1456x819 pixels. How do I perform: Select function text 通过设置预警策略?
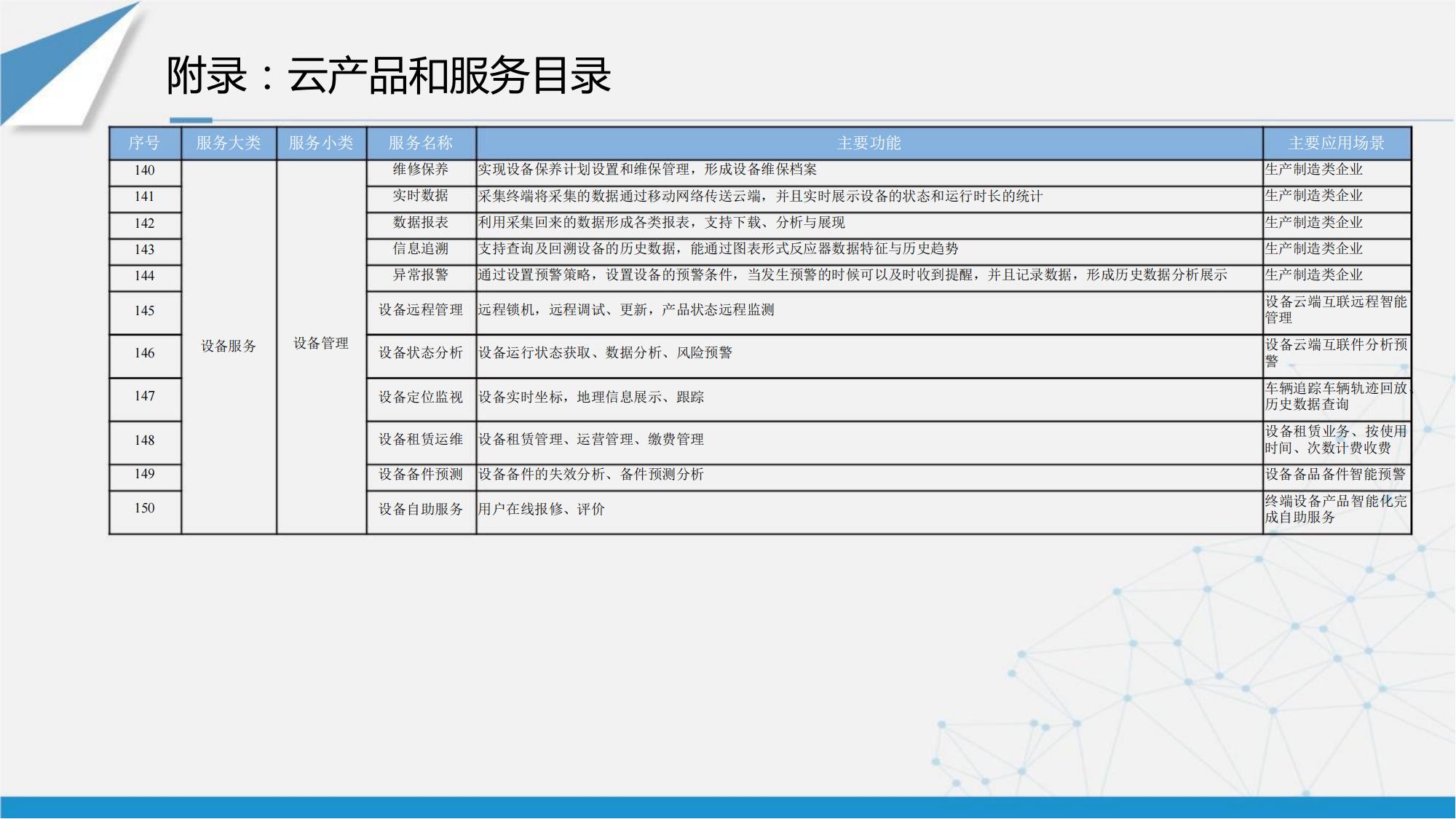tap(535, 275)
